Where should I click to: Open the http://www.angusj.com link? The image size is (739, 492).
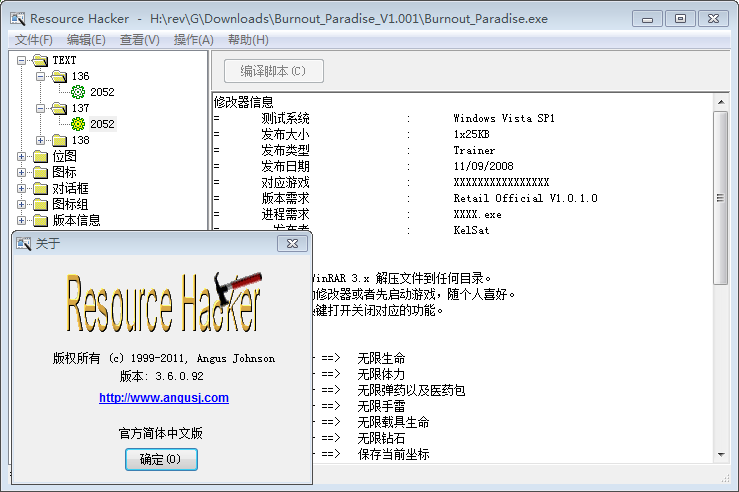(164, 398)
